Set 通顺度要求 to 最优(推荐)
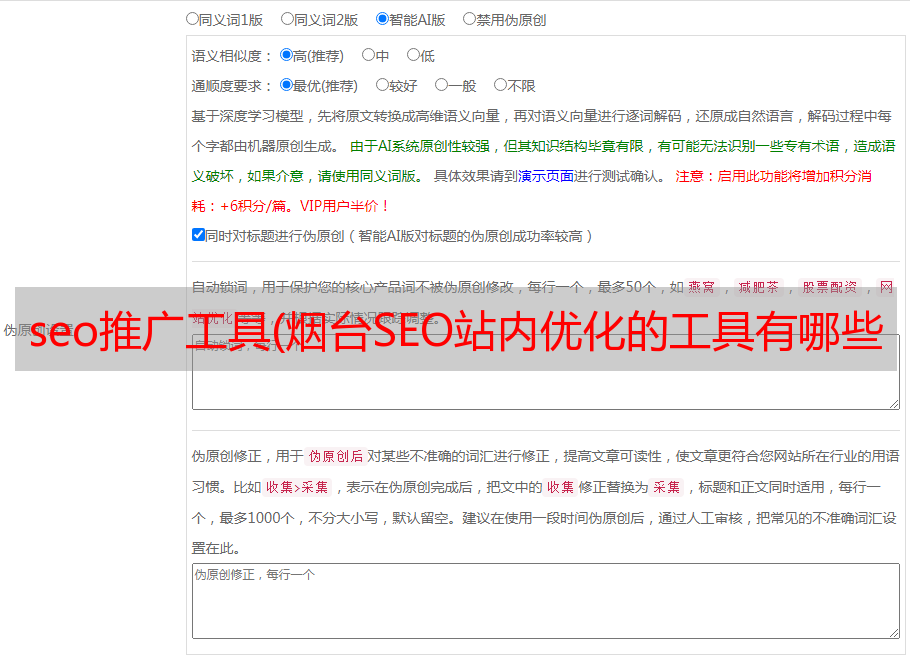 coord(286,85)
